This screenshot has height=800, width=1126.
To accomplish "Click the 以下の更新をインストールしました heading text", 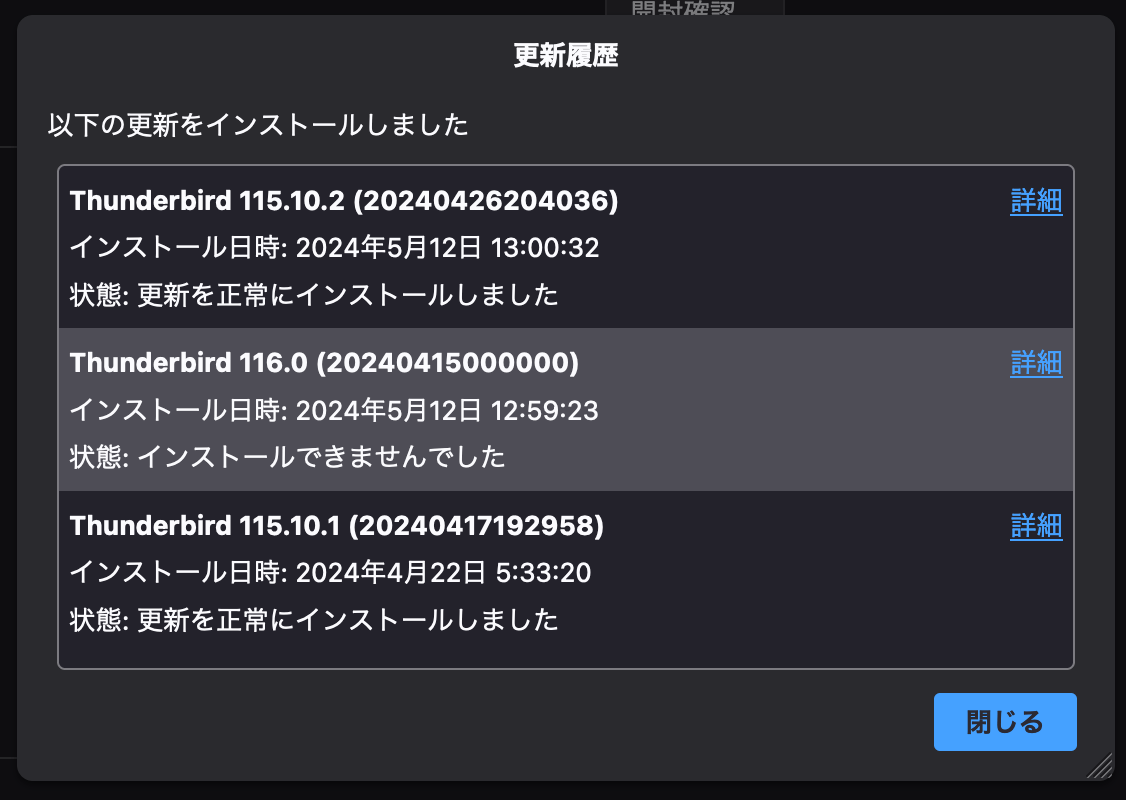I will tap(258, 126).
